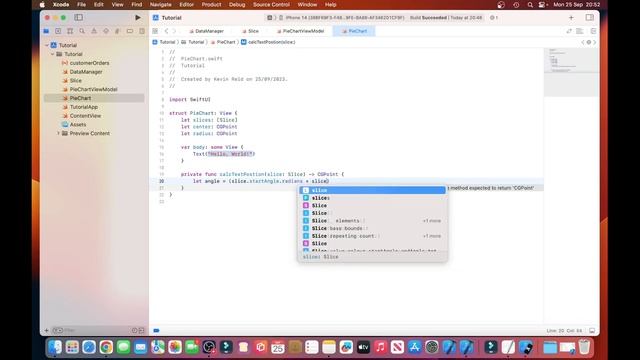The height and width of the screenshot is (360, 640).
Task: Click PieChart file in jump bar
Action: coord(223,42)
